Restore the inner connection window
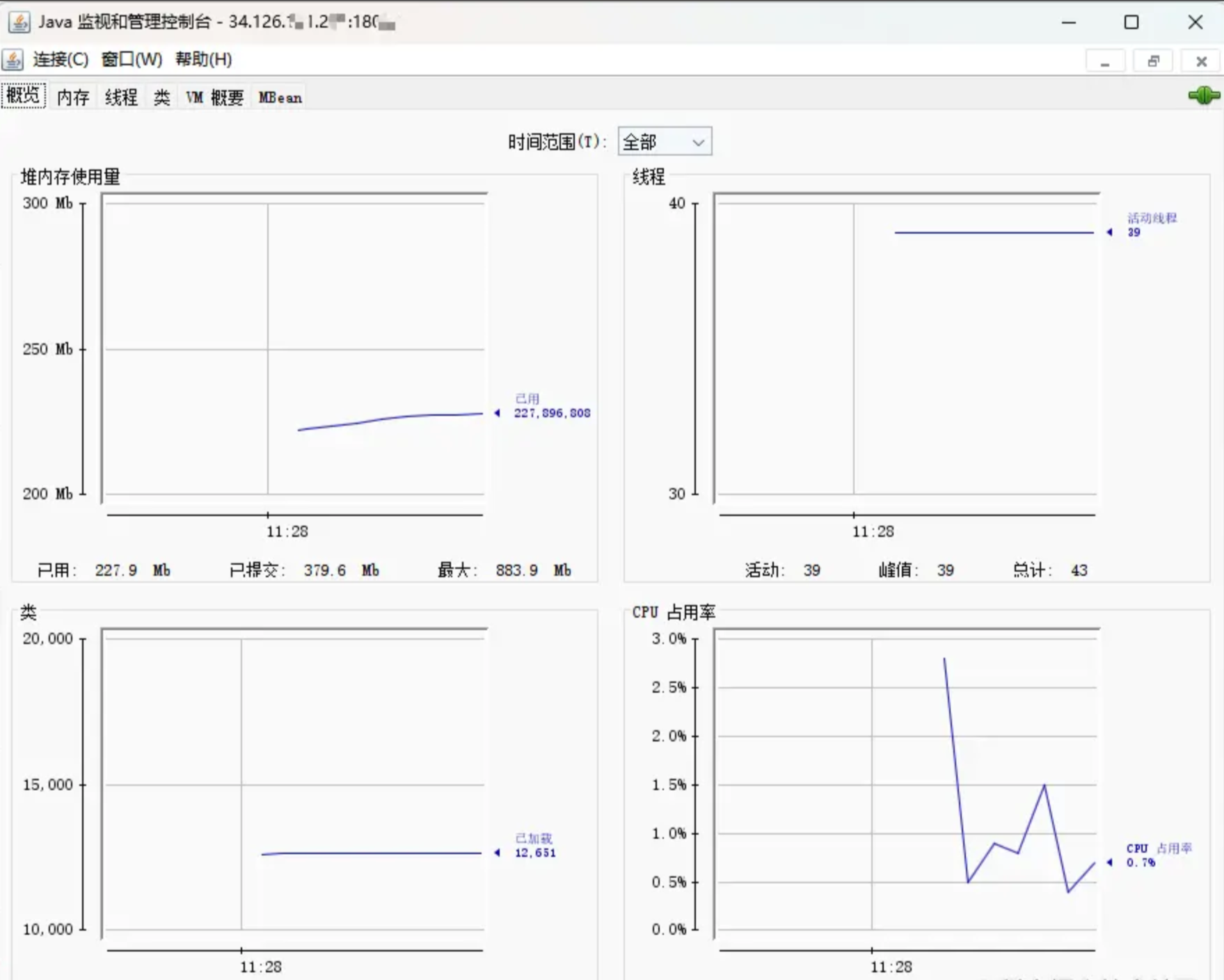 point(1153,61)
